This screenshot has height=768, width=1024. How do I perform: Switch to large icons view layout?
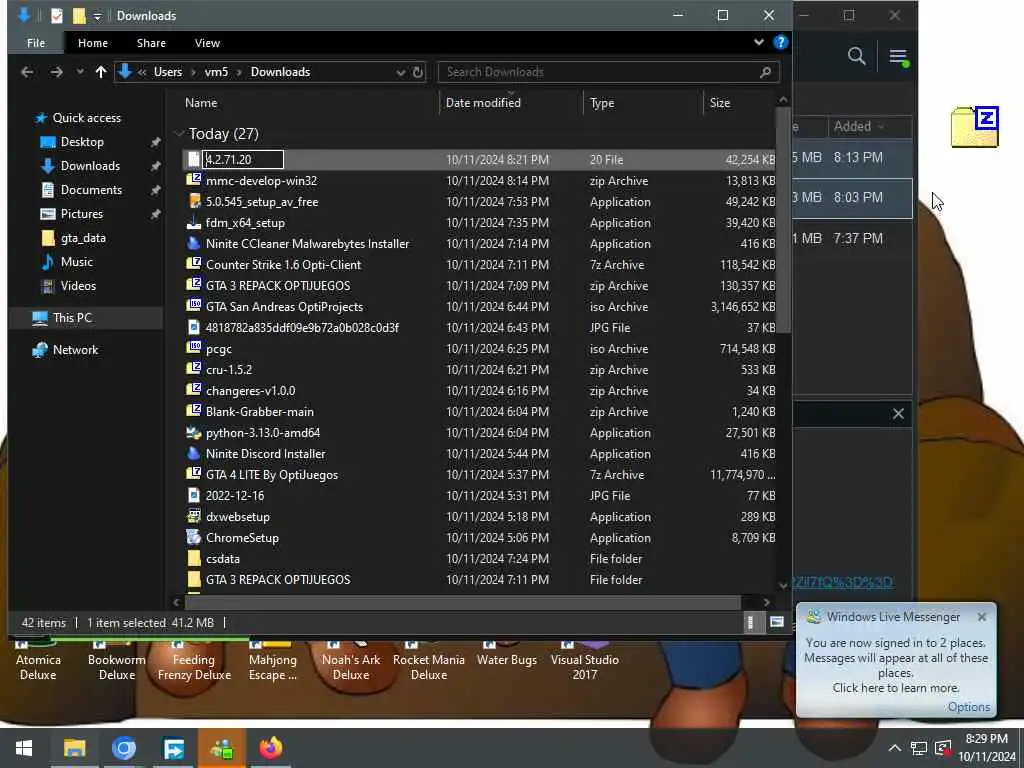[x=776, y=622]
